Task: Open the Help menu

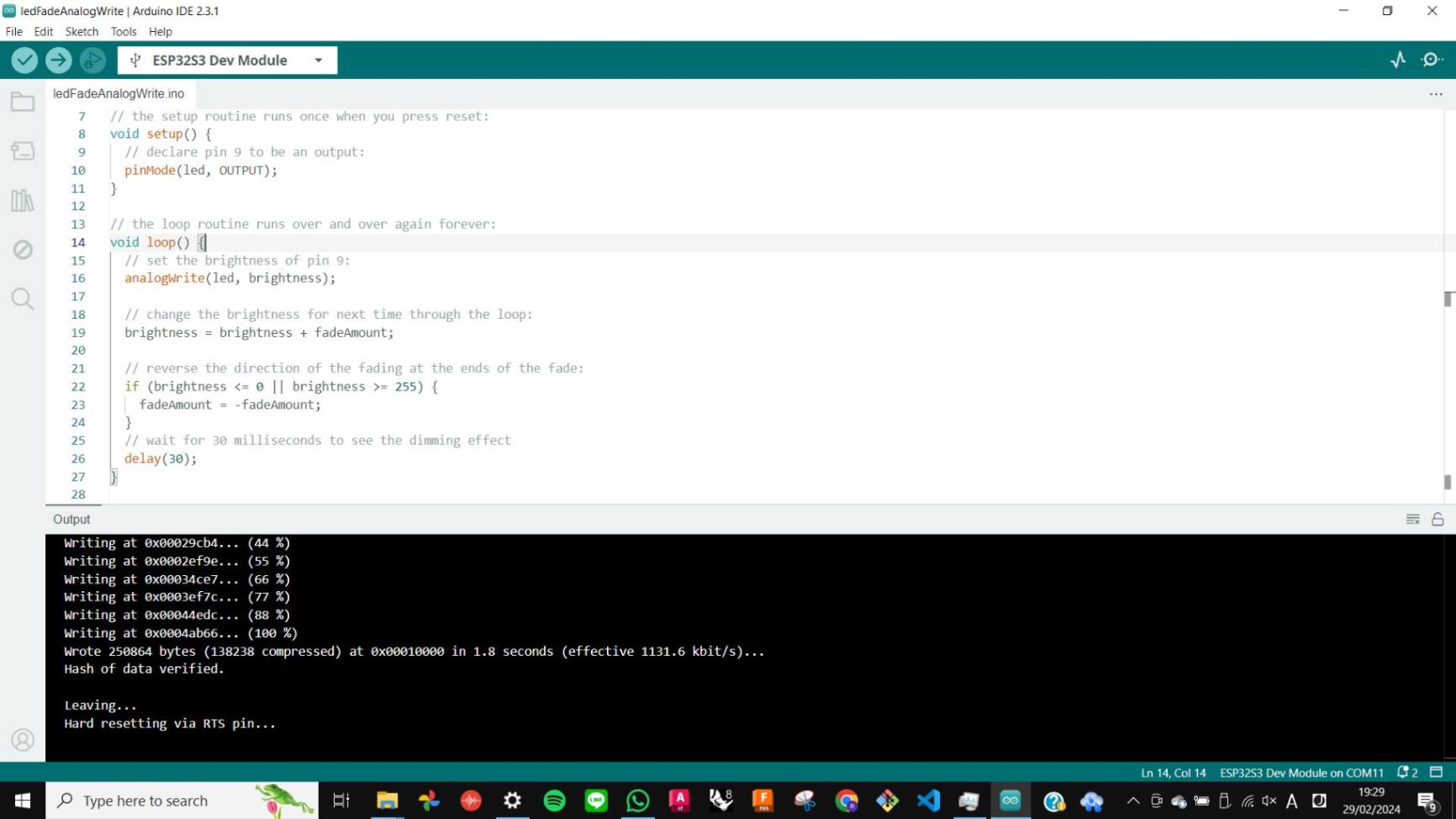Action: point(161,31)
